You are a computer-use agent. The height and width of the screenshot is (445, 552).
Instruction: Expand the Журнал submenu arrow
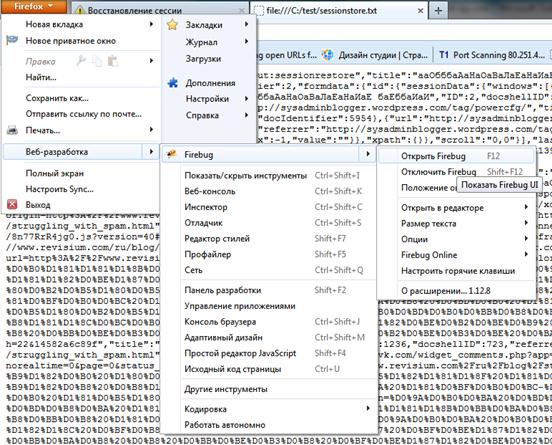click(246, 42)
